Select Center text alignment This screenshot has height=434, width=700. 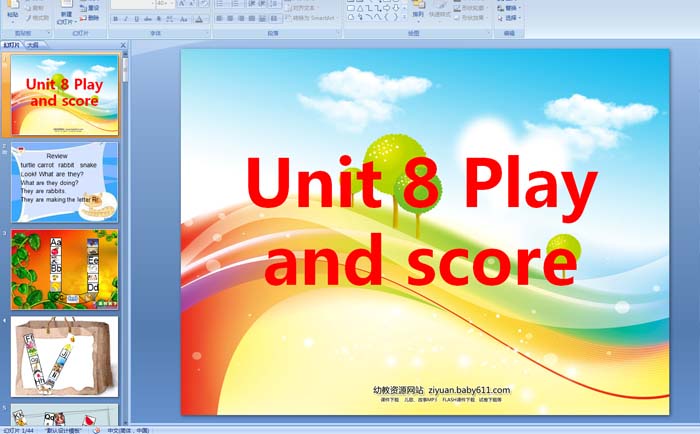(x=230, y=18)
